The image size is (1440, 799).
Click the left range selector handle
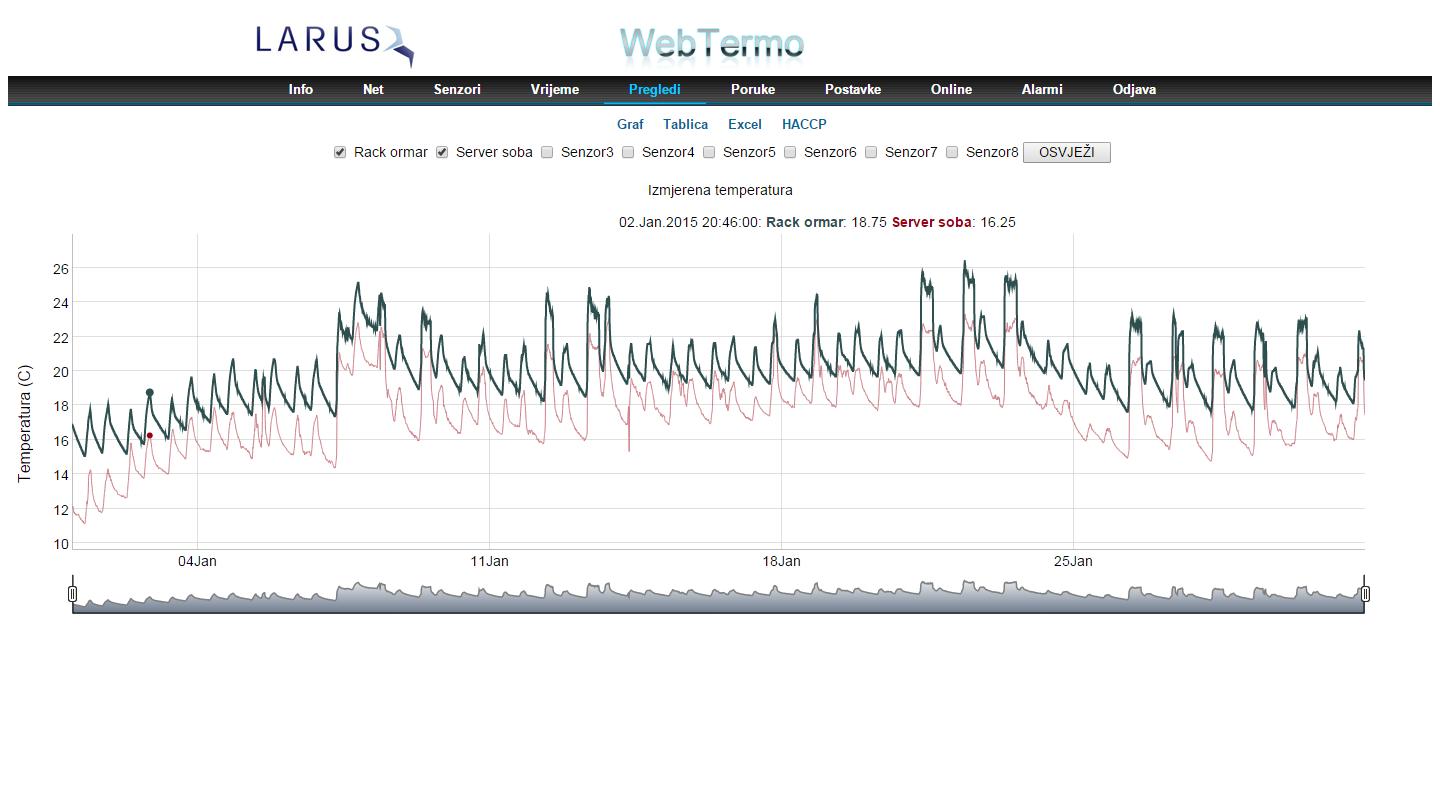pyautogui.click(x=73, y=594)
